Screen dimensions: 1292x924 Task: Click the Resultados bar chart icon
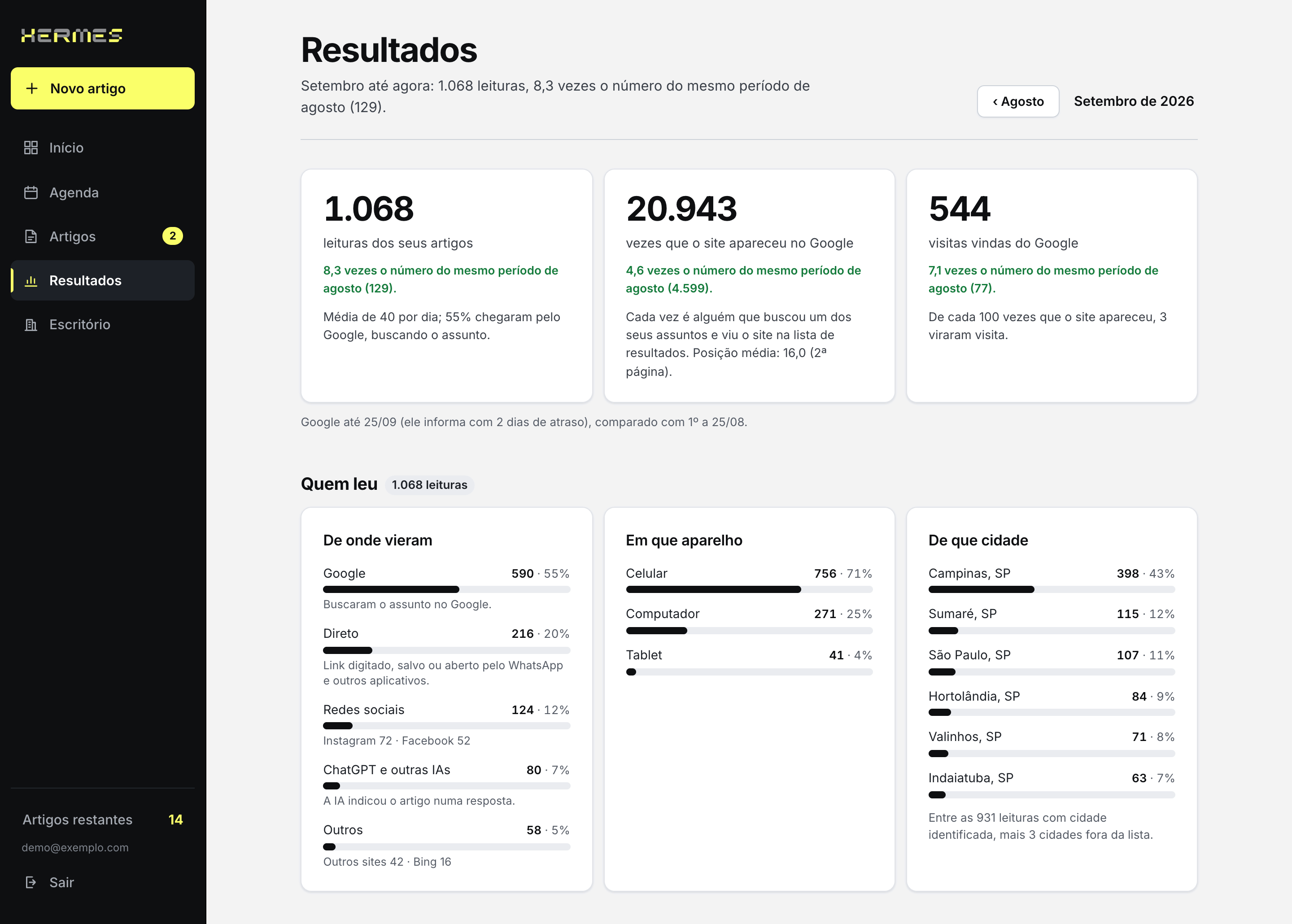31,280
